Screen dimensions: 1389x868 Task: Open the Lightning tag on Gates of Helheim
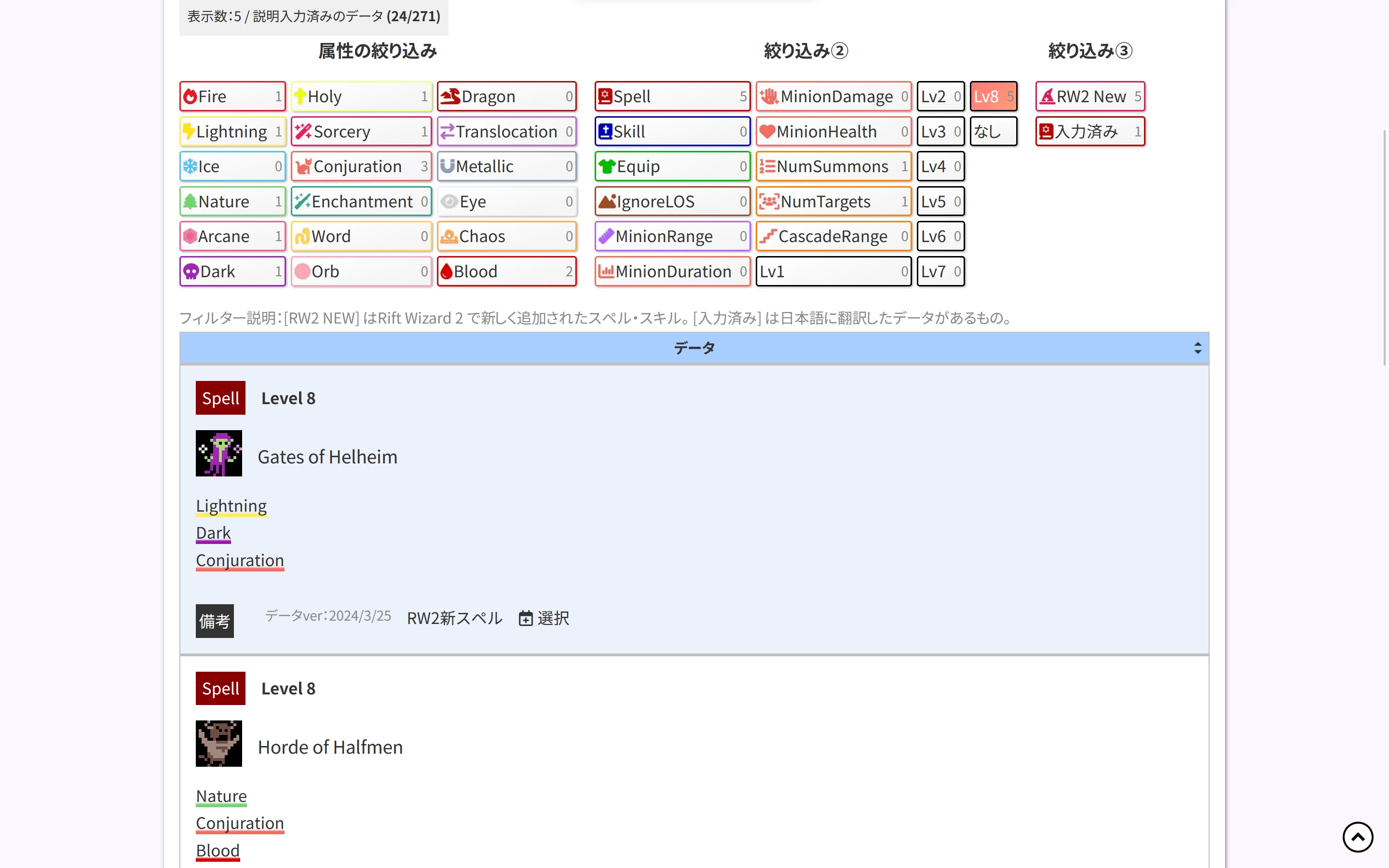pos(231,506)
